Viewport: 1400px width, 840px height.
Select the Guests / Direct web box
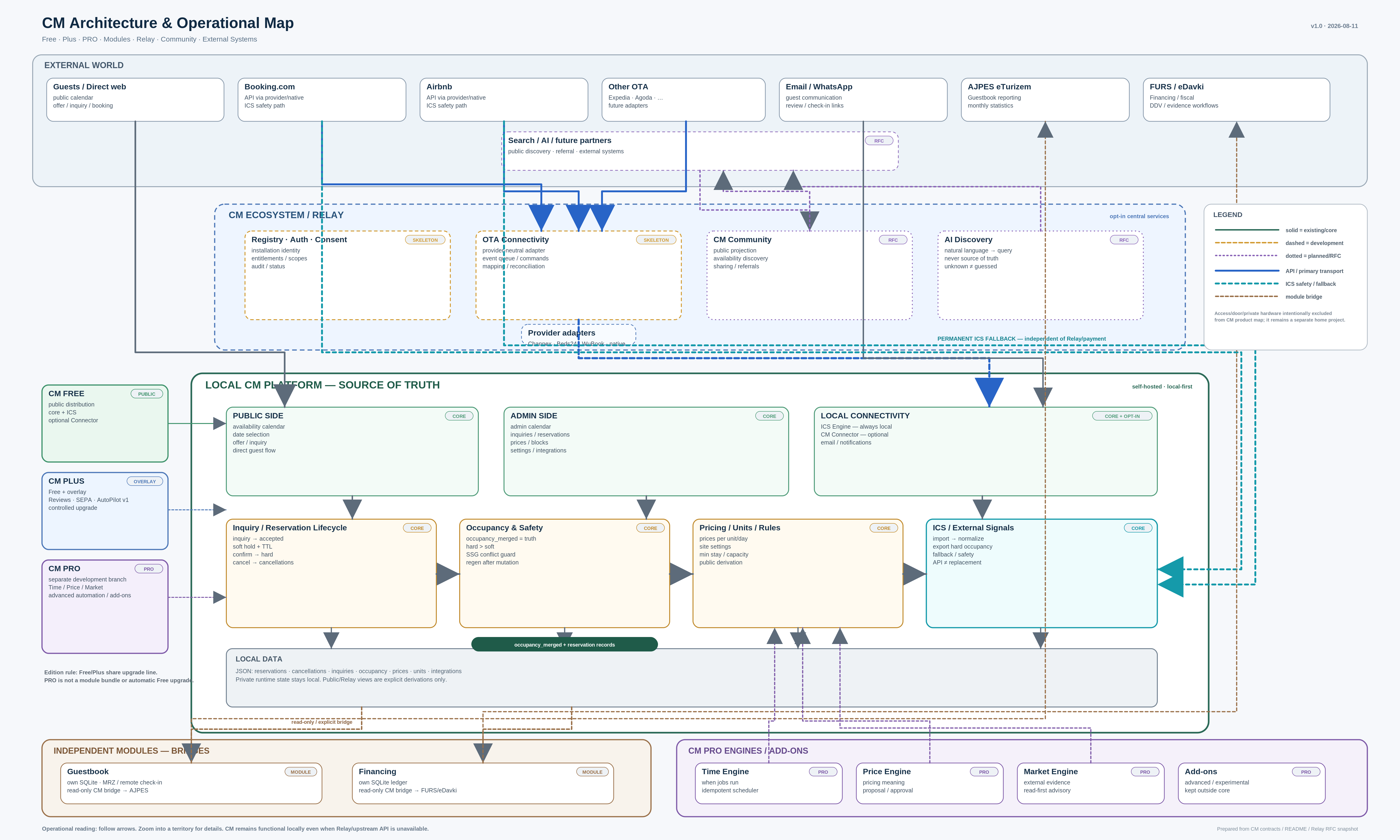pos(135,100)
